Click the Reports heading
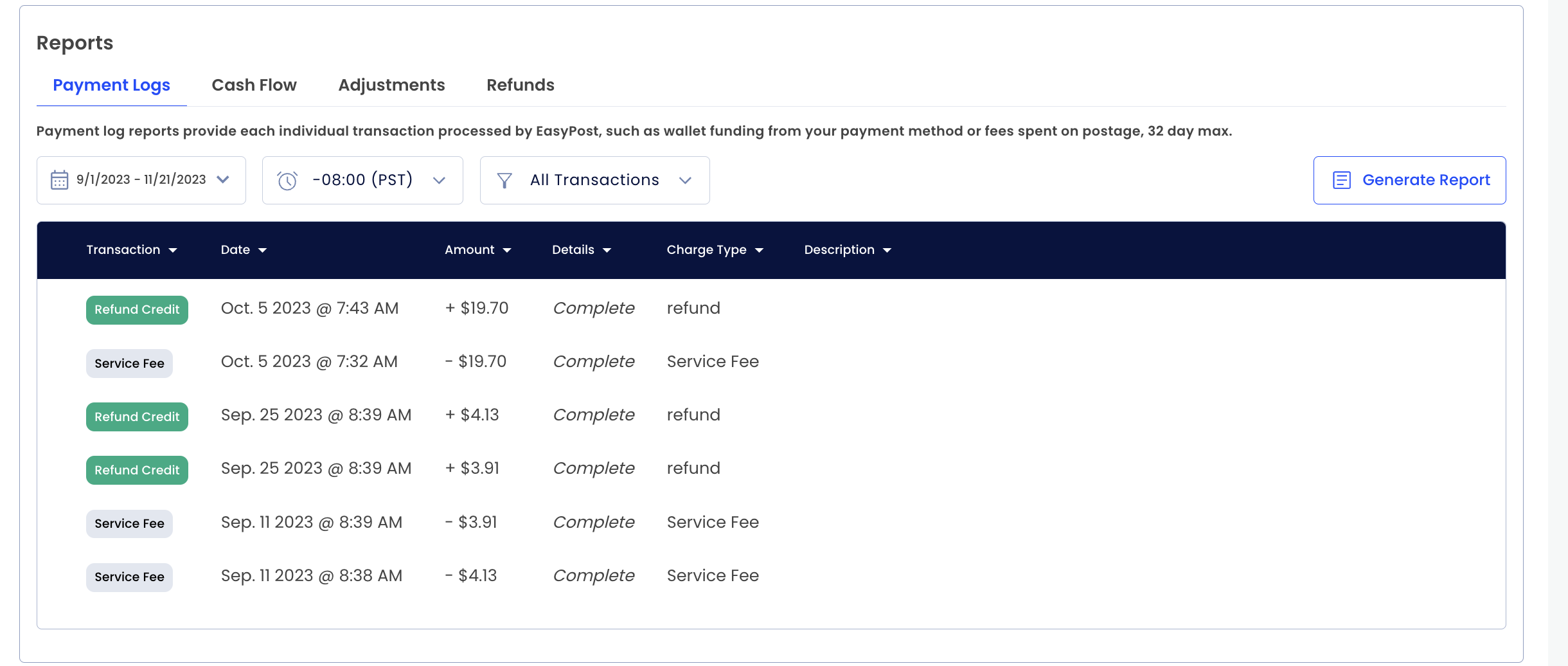Image resolution: width=1568 pixels, height=666 pixels. [x=75, y=43]
